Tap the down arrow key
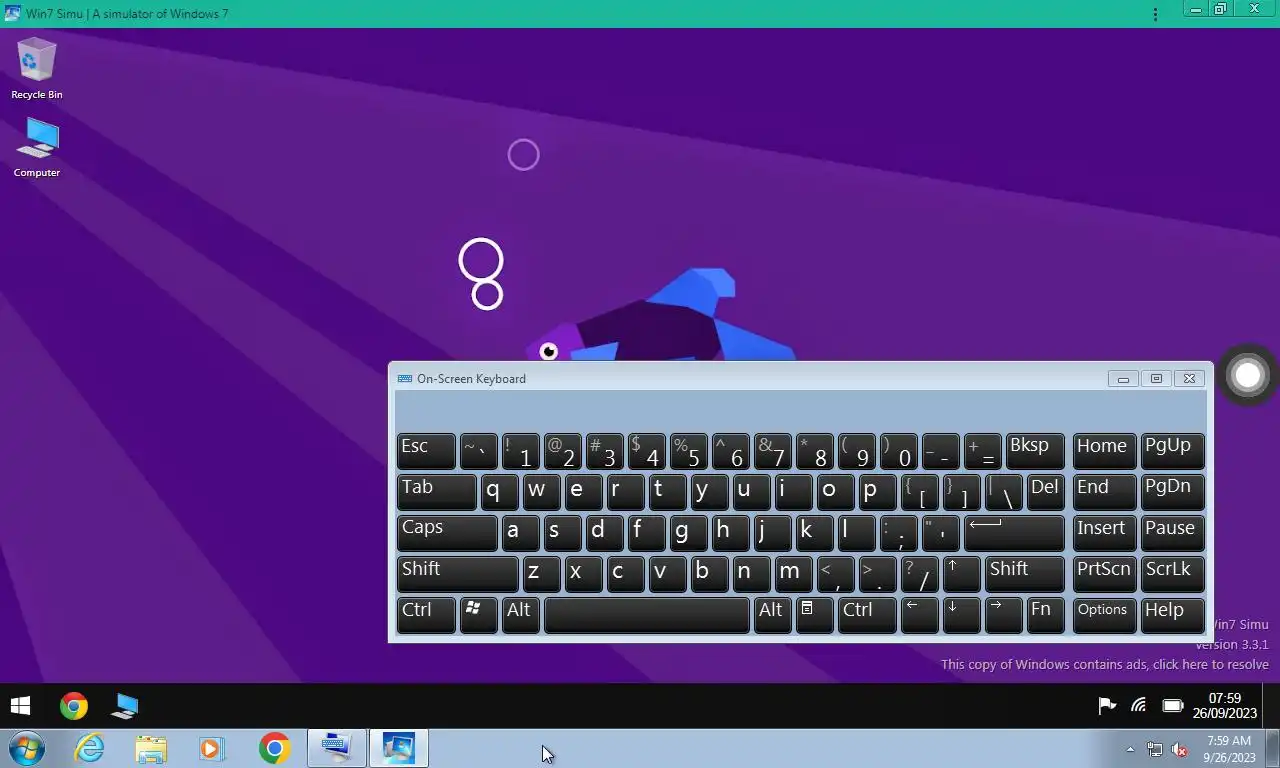 (961, 615)
